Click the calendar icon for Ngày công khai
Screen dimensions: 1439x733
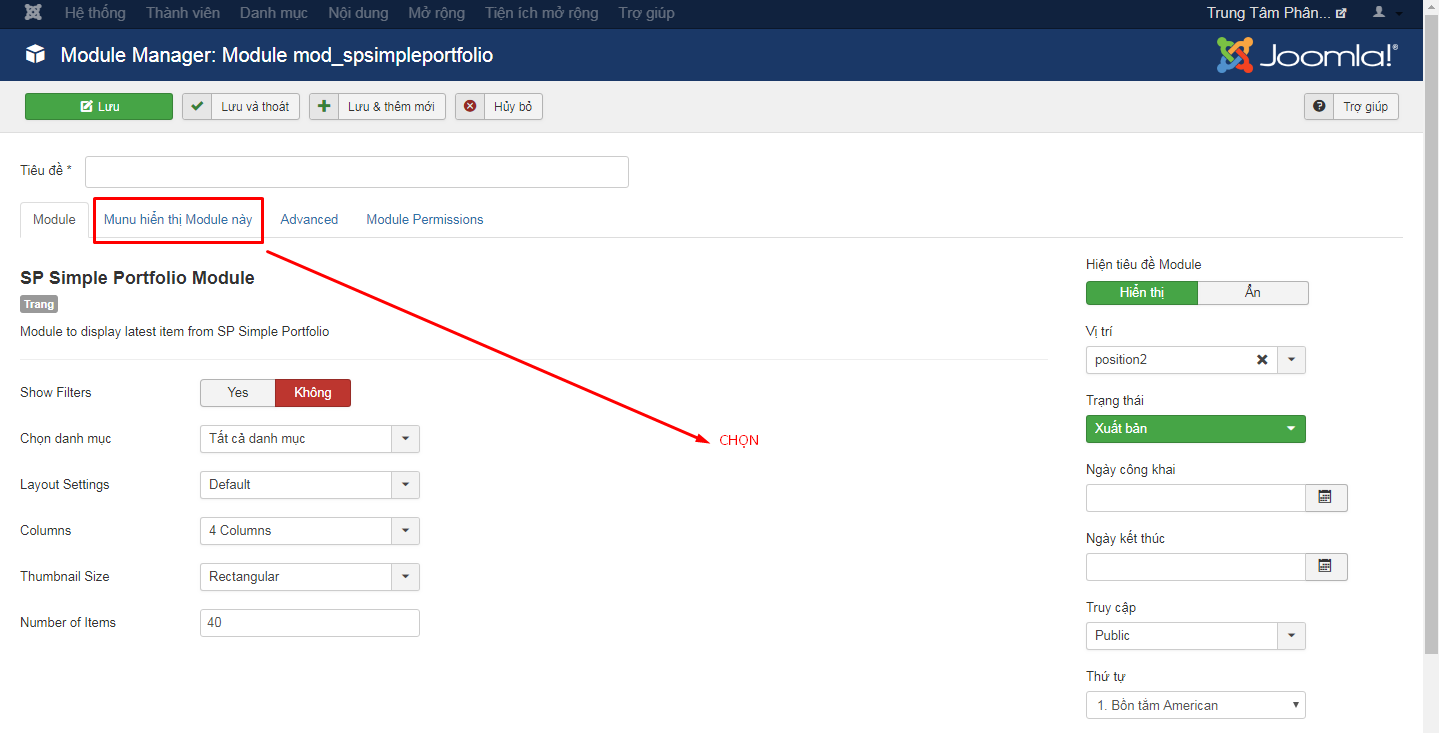(x=1326, y=498)
